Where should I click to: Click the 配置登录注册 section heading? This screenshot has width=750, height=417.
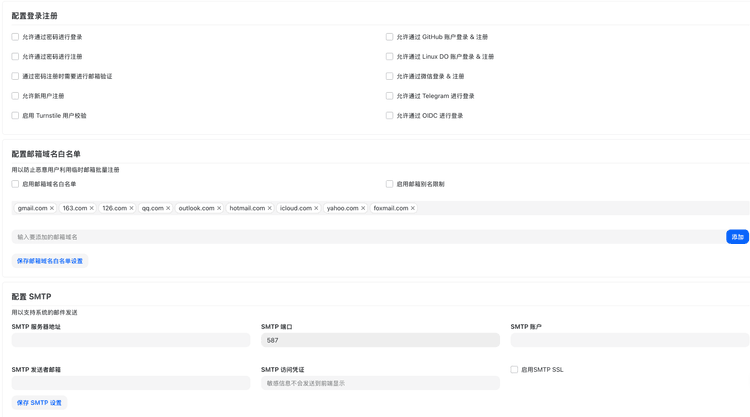[x=34, y=16]
